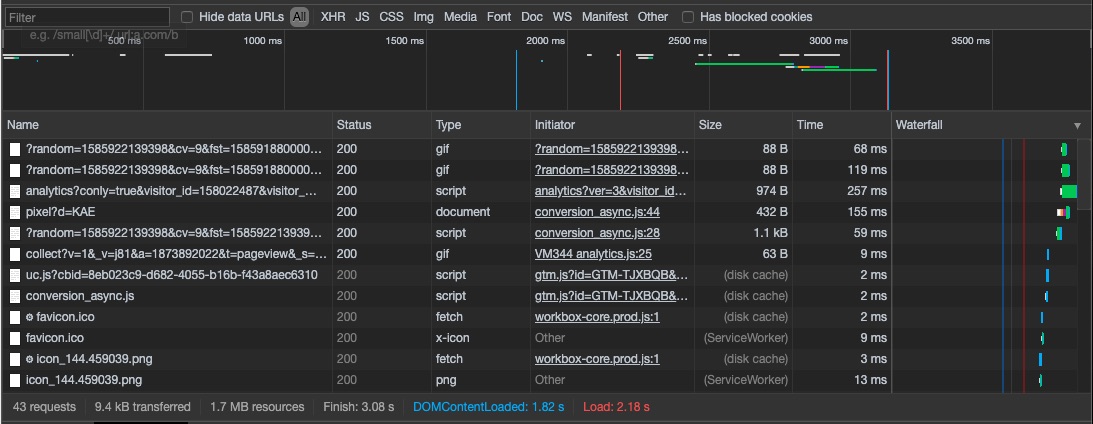This screenshot has height=424, width=1093.
Task: Click the file icon beside the analytics?conly request
Action: pyautogui.click(x=15, y=191)
